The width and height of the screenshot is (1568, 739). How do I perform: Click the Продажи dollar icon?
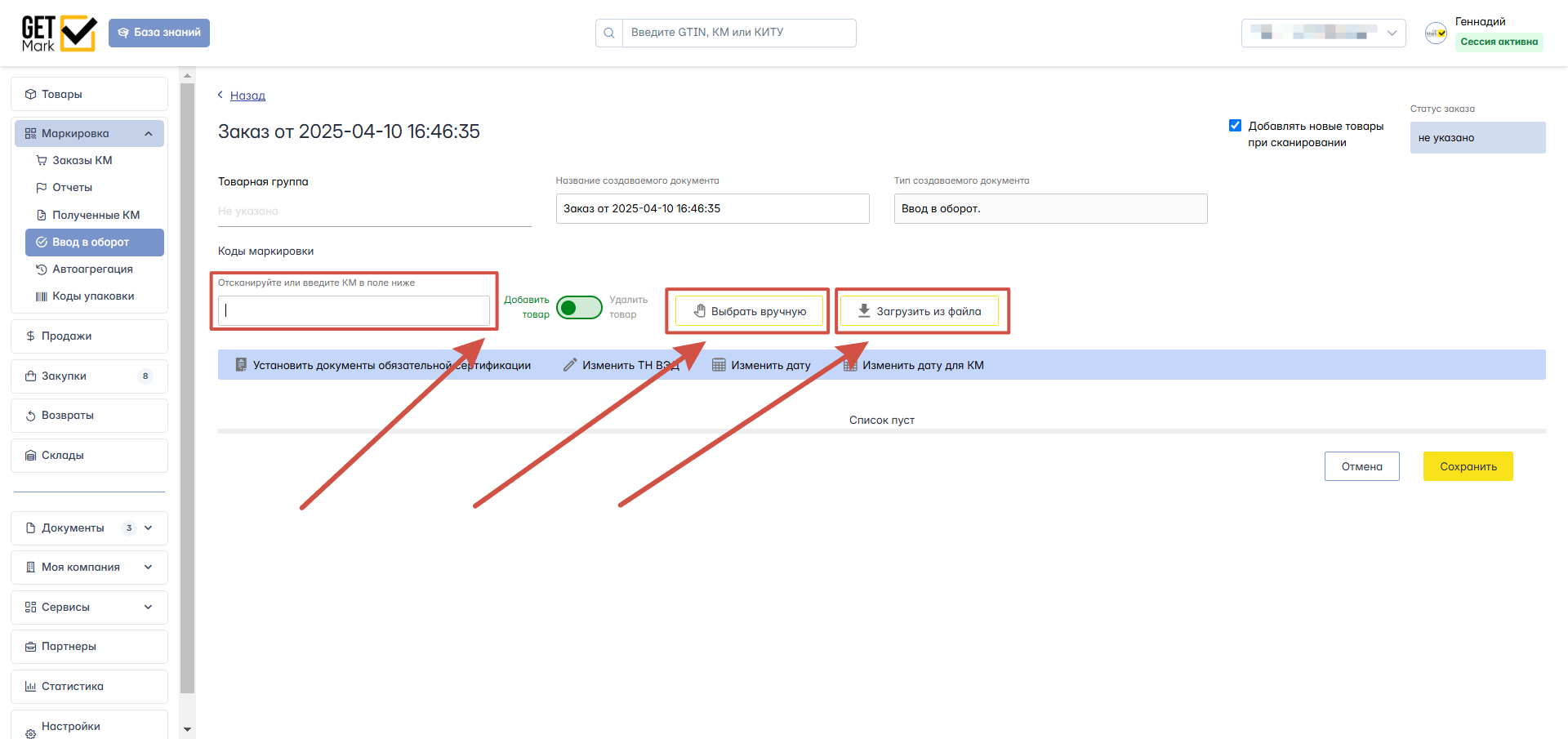click(31, 336)
